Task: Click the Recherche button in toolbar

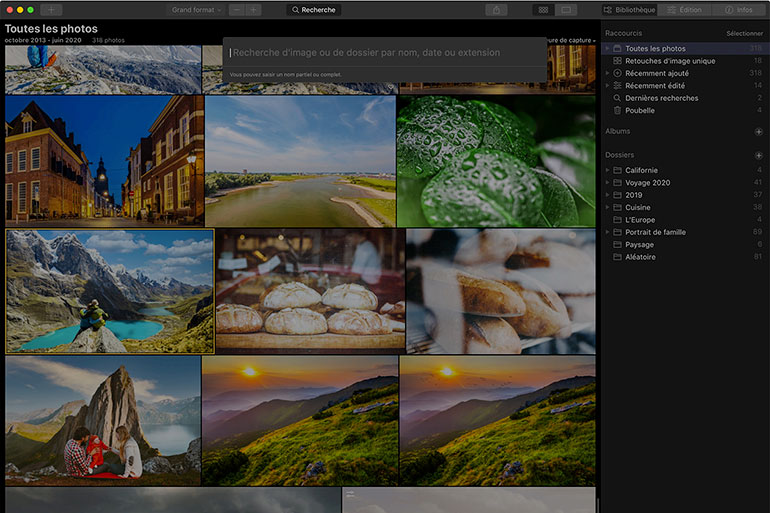Action: pyautogui.click(x=314, y=10)
